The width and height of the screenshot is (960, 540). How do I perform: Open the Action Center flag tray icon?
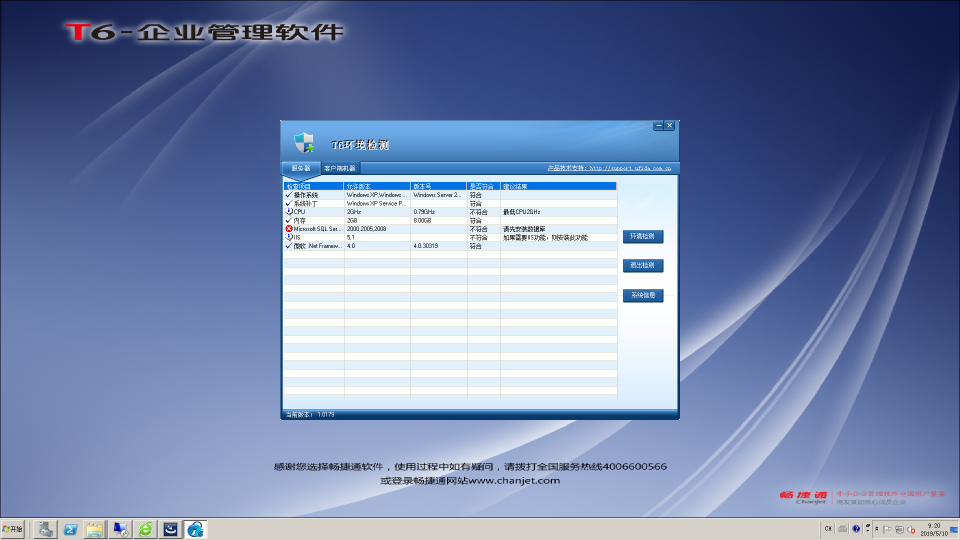pos(887,530)
